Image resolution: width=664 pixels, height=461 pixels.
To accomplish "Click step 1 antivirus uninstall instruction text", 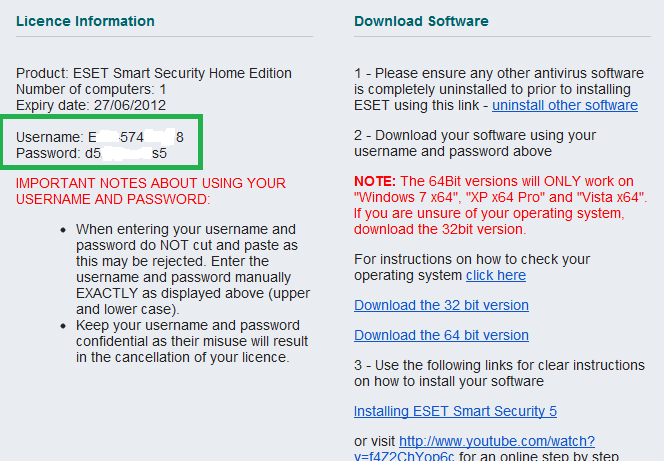I will [499, 89].
